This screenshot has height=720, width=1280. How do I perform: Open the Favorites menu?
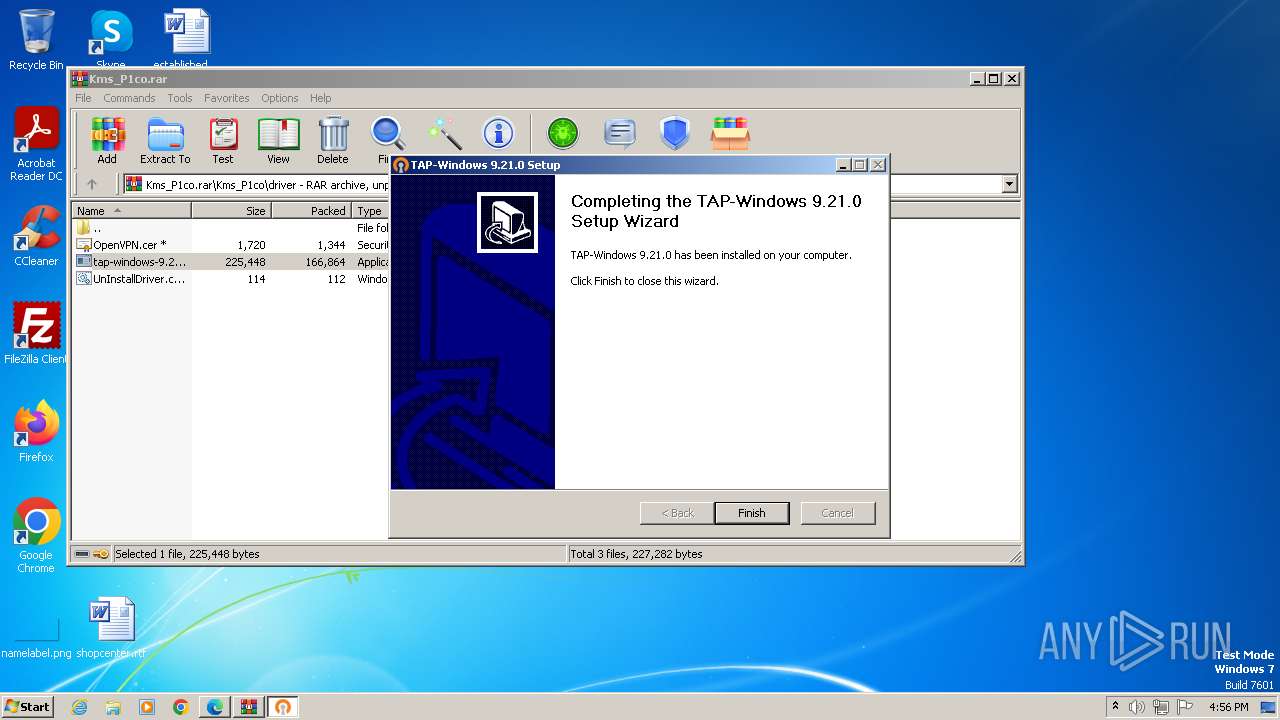coord(227,98)
